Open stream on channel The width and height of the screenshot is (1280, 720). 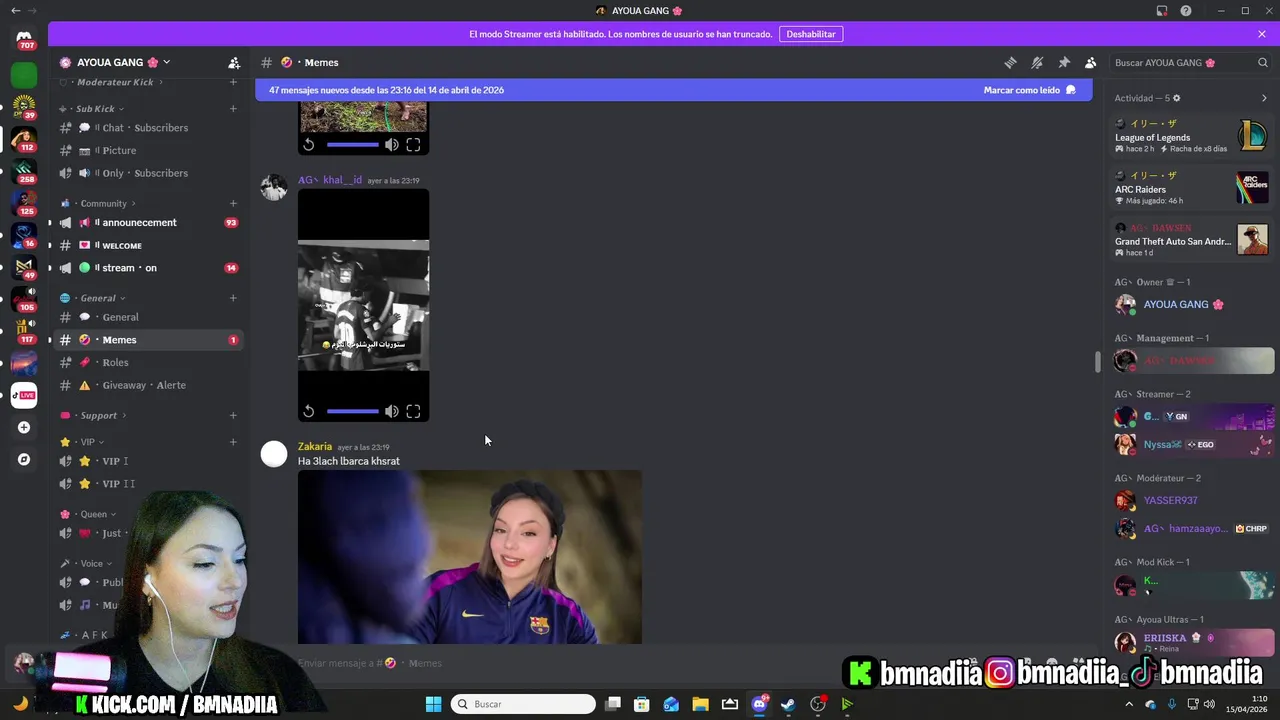coord(148,268)
